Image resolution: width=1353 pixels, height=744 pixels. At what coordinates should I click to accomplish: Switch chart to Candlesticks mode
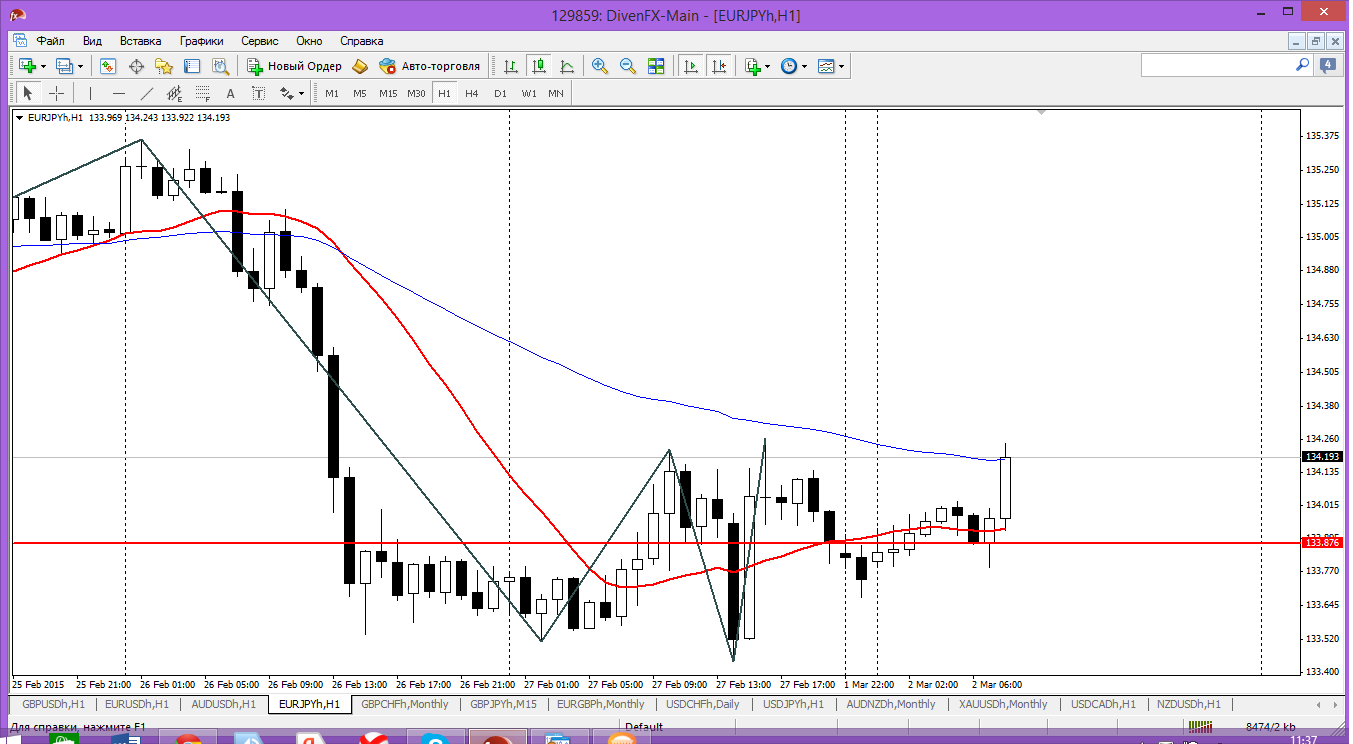tap(539, 66)
